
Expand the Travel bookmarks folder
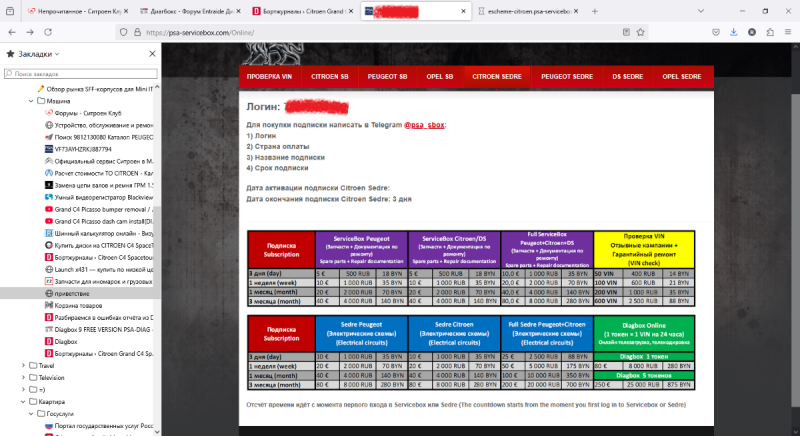[x=24, y=366]
